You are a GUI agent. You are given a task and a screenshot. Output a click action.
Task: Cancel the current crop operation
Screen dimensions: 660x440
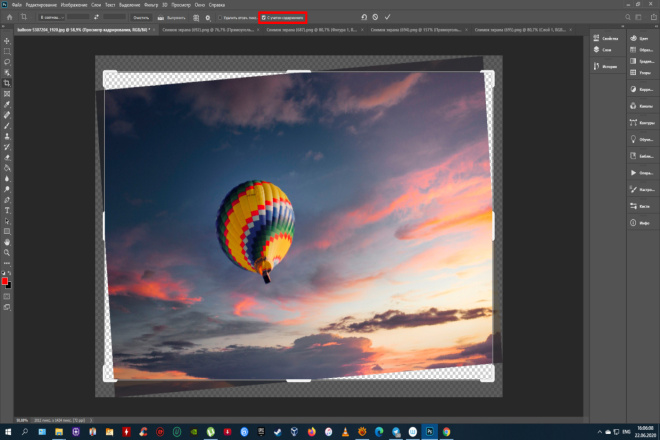click(375, 17)
